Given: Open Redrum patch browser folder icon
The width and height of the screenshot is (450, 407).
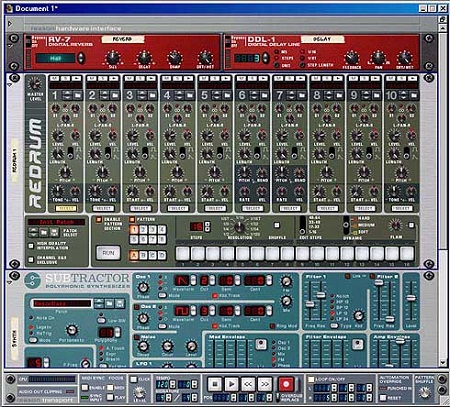Looking at the screenshot, I should 44,232.
